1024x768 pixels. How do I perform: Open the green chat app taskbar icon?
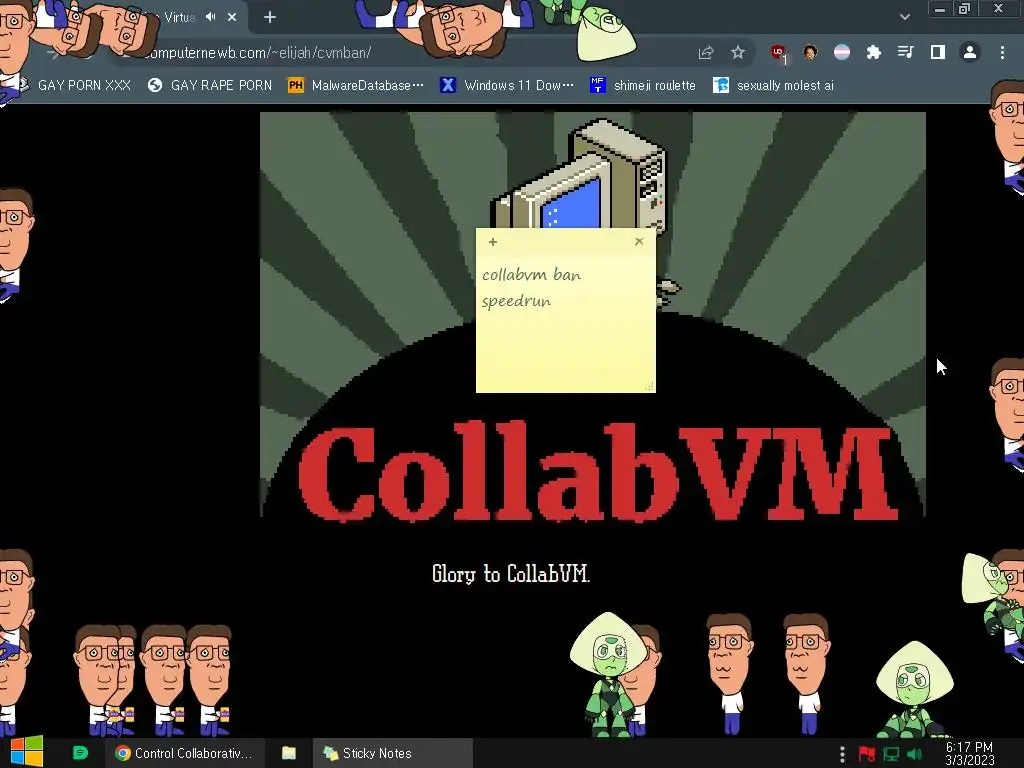(x=80, y=753)
